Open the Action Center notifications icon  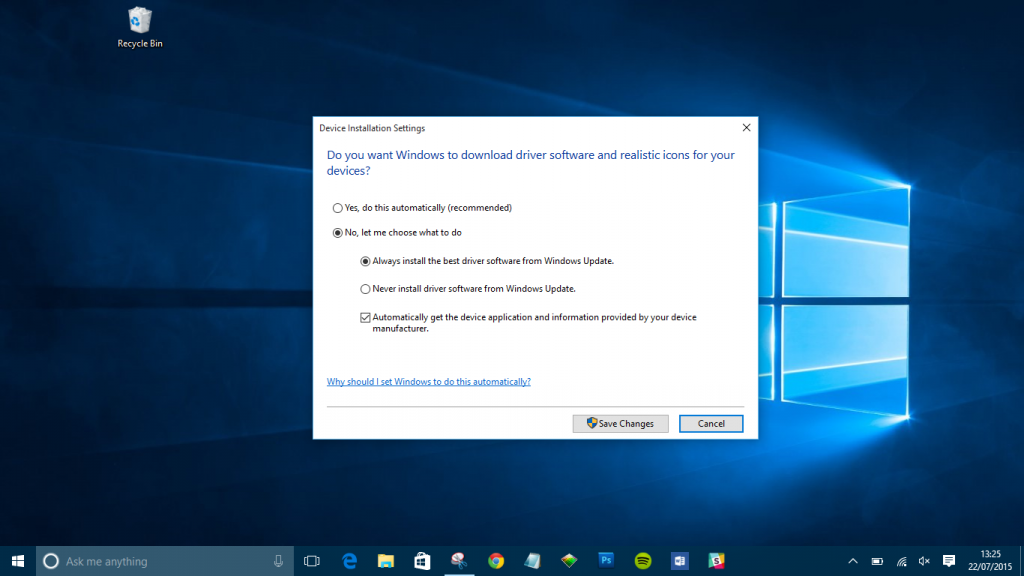pyautogui.click(x=948, y=560)
